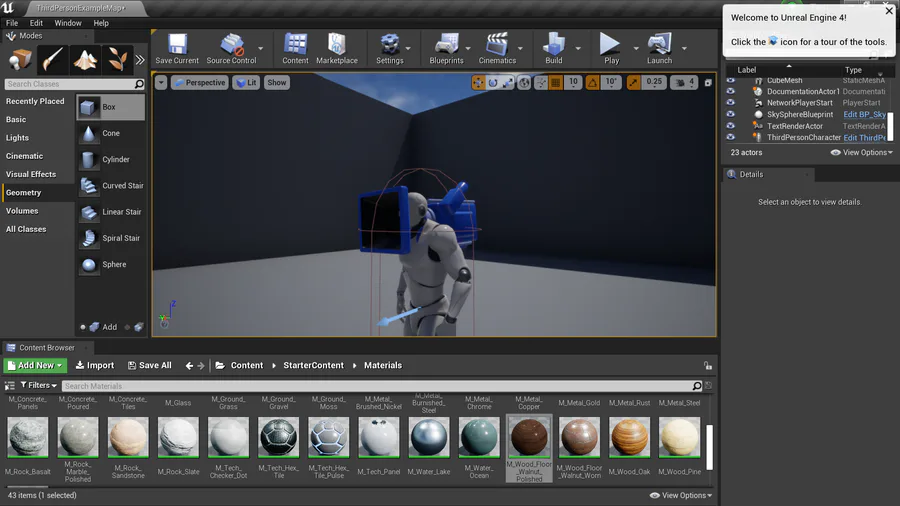Open Edit BP_Sky link
Screen dimensions: 900x506
click(864, 114)
